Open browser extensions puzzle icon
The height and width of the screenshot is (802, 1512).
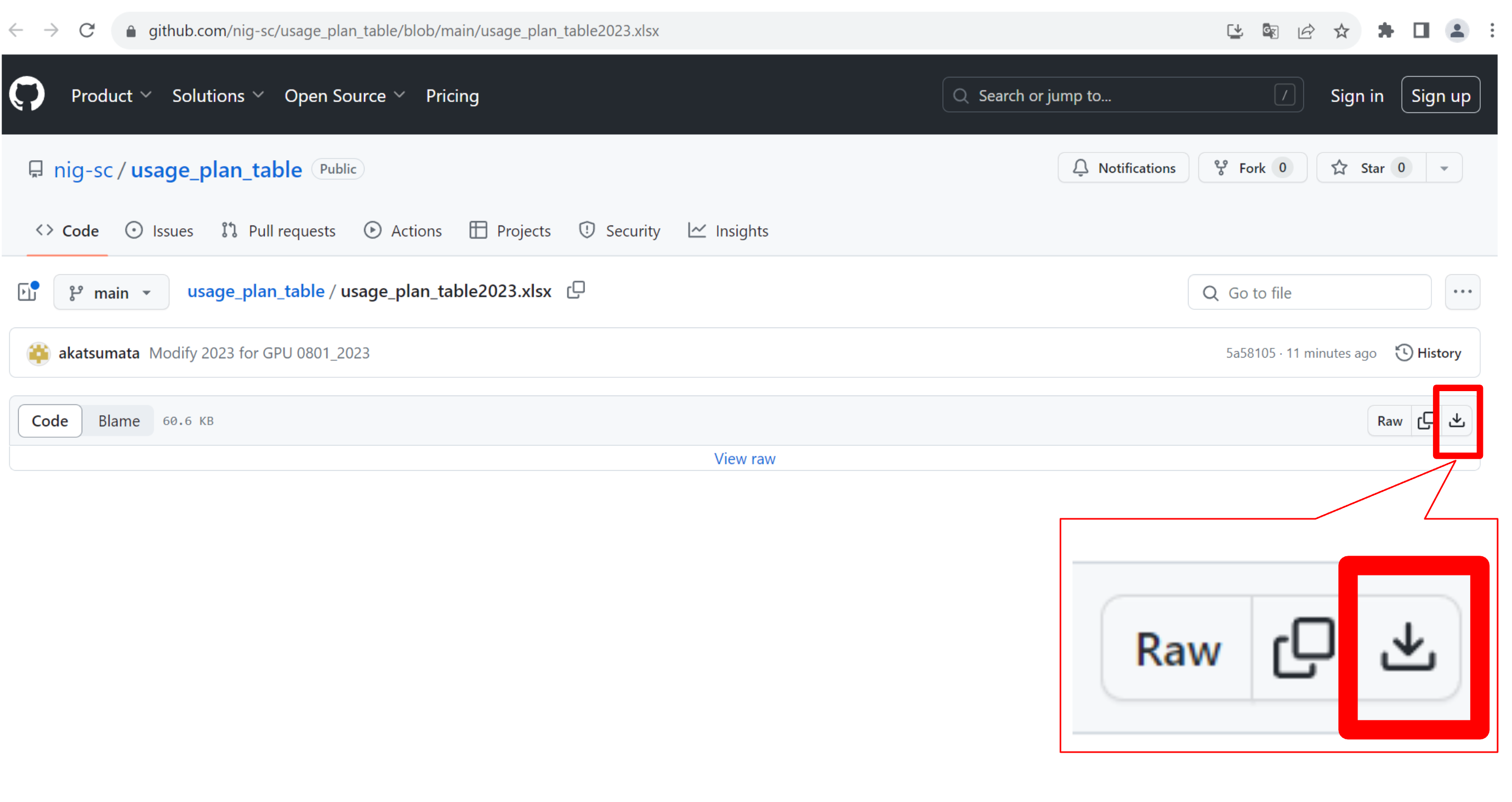coord(1385,31)
